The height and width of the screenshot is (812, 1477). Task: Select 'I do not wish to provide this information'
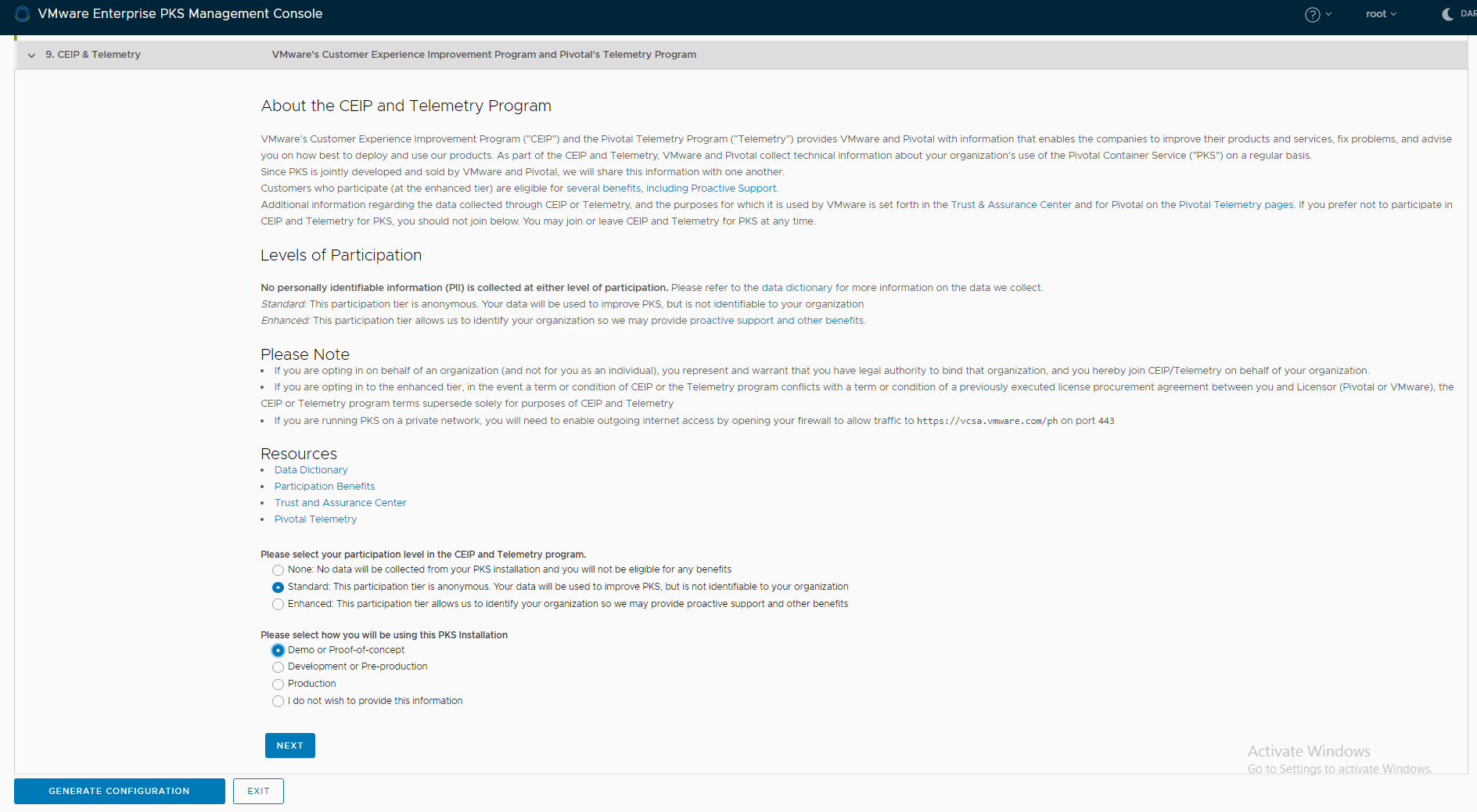(278, 702)
